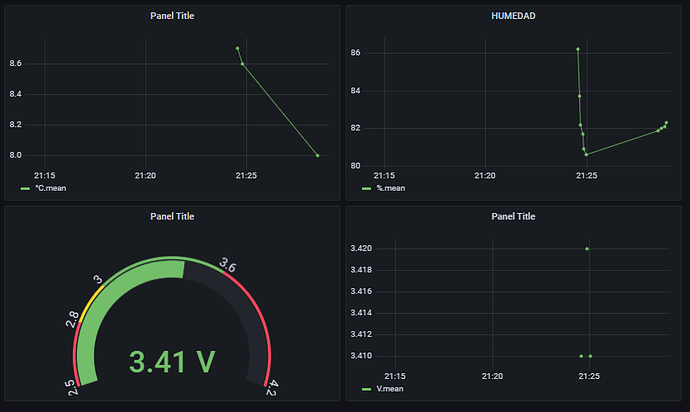Open the voltage gauge panel title
Image resolution: width=690 pixels, height=412 pixels.
(172, 217)
